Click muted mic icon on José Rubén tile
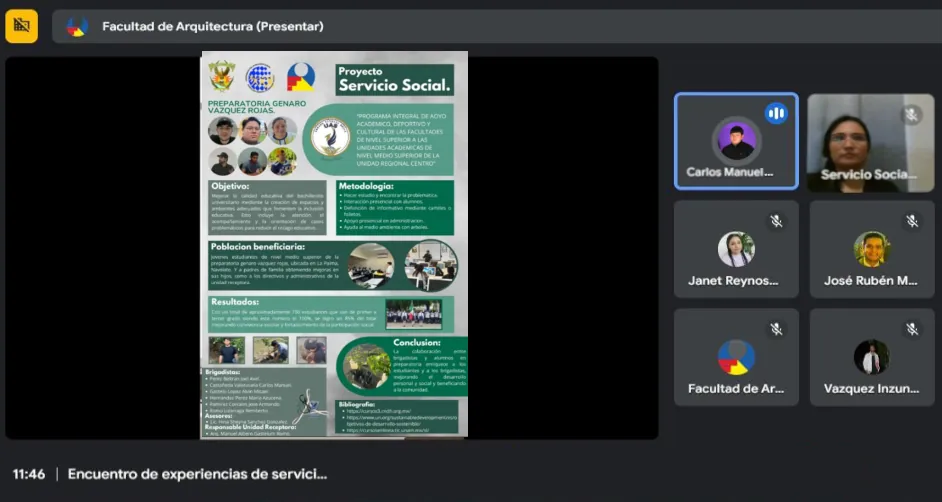Viewport: 942px width, 502px height. (x=912, y=222)
